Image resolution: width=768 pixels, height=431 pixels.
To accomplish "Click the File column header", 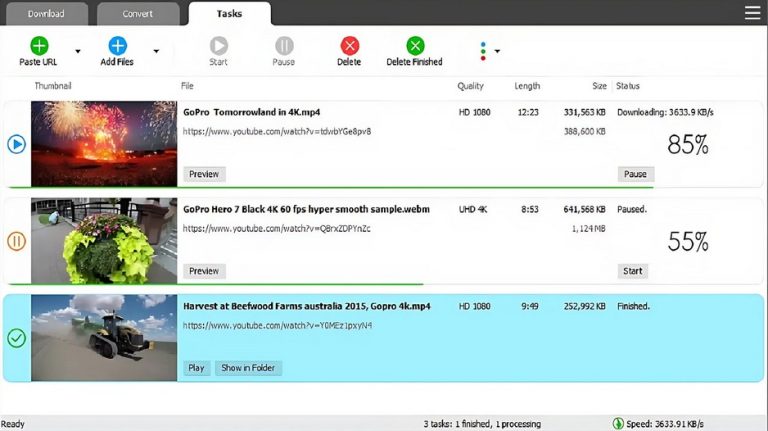I will [x=187, y=86].
